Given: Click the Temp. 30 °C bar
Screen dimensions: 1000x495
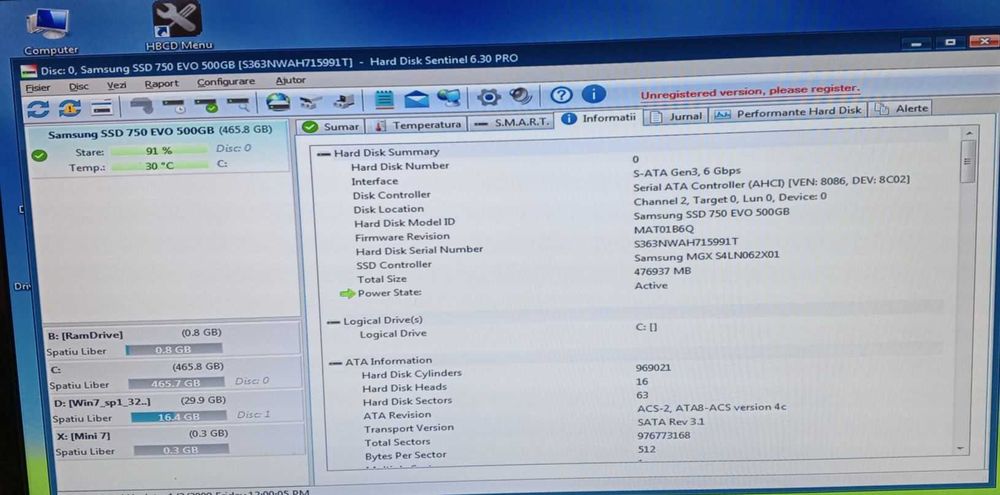Looking at the screenshot, I should (x=159, y=166).
